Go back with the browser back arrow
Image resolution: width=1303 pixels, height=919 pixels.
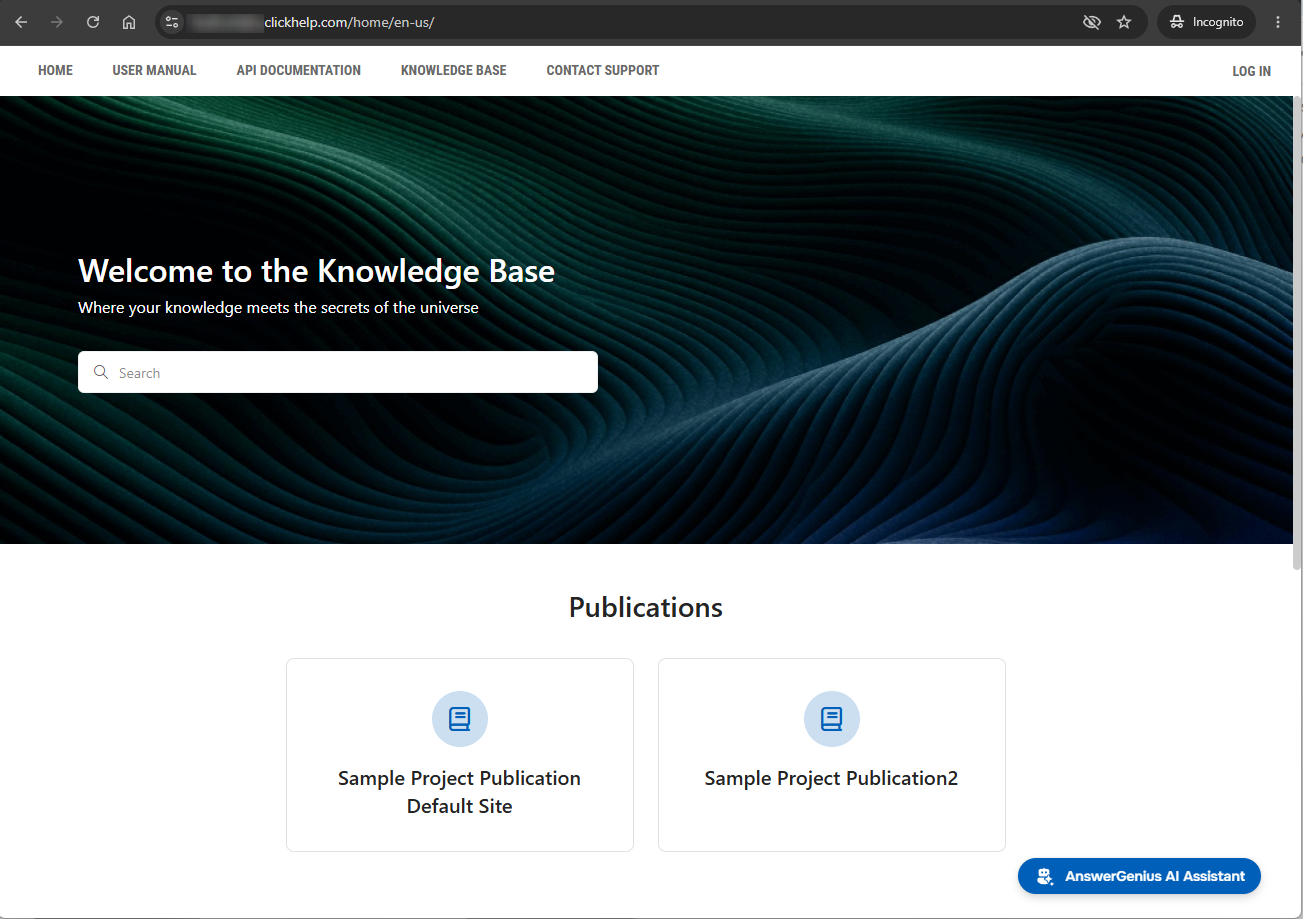point(21,22)
